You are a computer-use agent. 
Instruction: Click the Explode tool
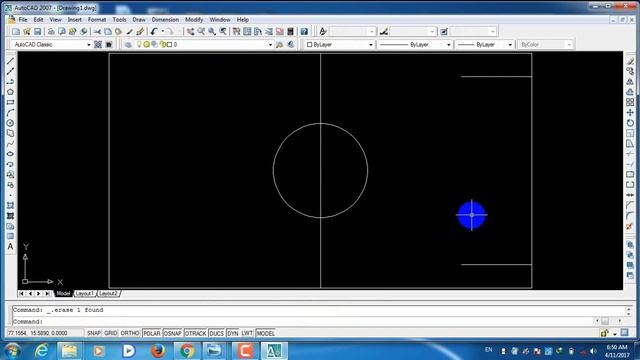pyautogui.click(x=630, y=226)
